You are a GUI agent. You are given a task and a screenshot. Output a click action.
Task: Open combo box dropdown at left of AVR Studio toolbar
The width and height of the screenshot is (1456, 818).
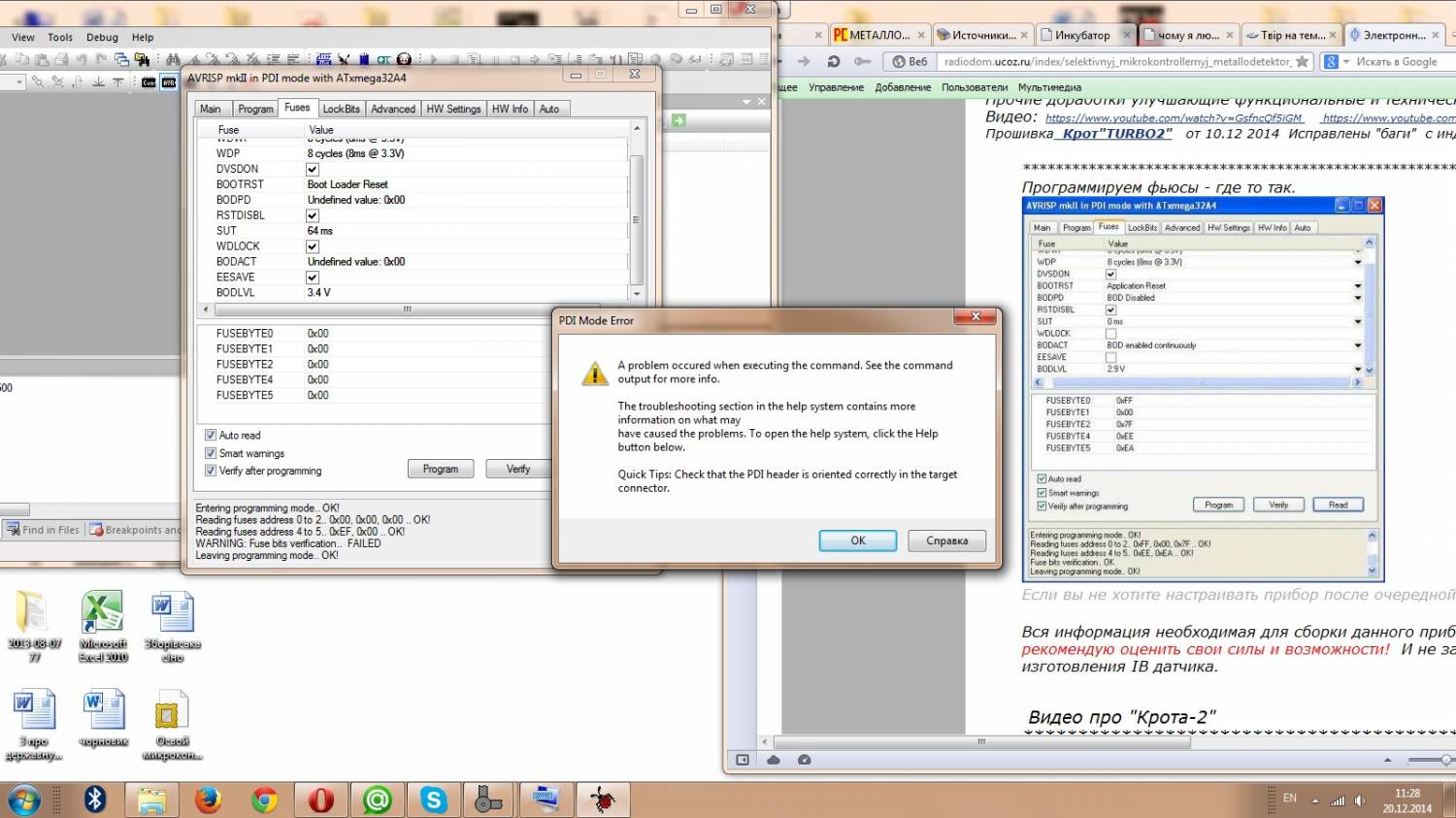coord(18,82)
